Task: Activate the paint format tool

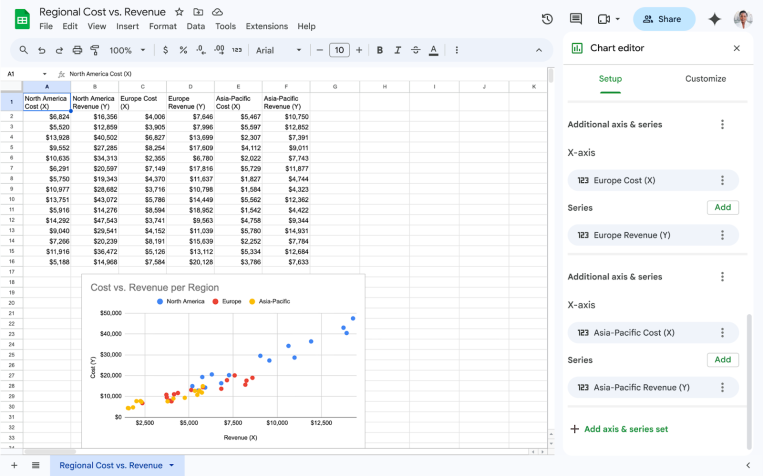Action: click(95, 50)
